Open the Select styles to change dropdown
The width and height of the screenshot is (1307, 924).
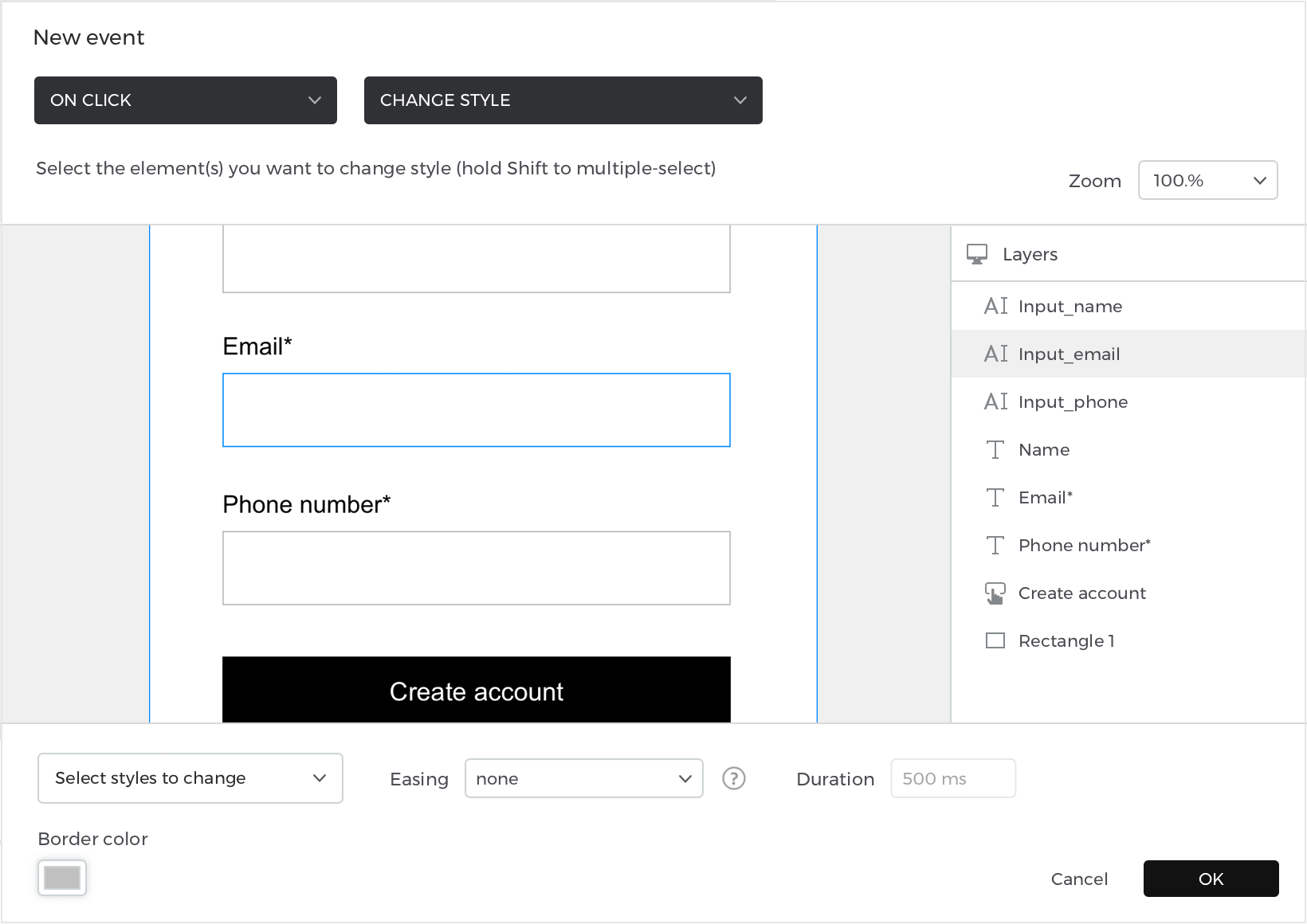click(190, 778)
